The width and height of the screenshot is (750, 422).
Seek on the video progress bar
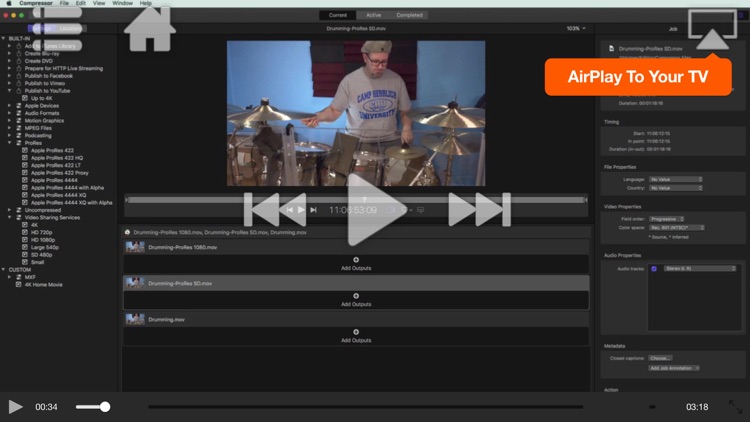[x=365, y=407]
